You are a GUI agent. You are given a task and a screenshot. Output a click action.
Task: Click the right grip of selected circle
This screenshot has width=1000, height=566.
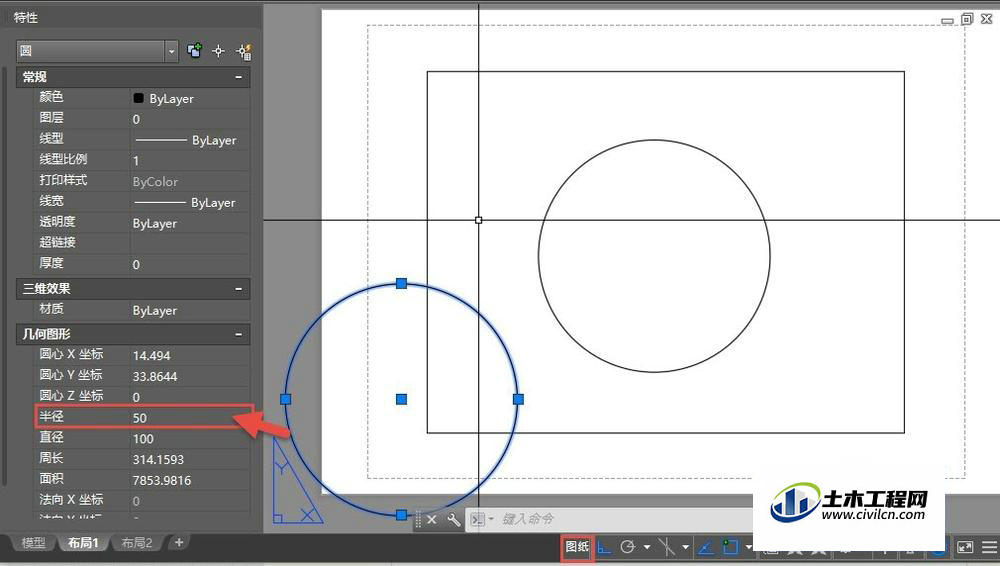point(518,399)
